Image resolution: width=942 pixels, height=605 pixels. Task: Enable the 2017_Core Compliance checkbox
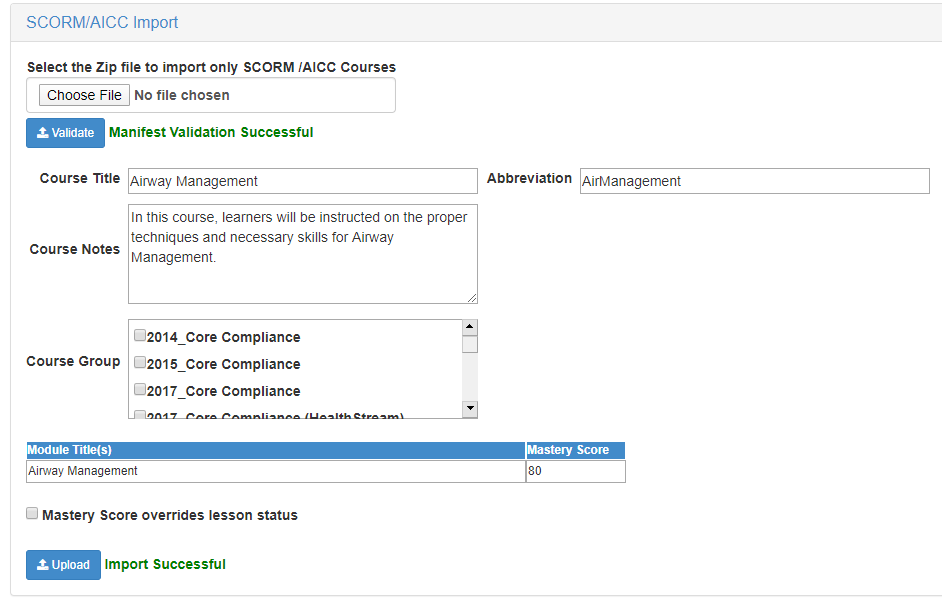click(x=140, y=390)
